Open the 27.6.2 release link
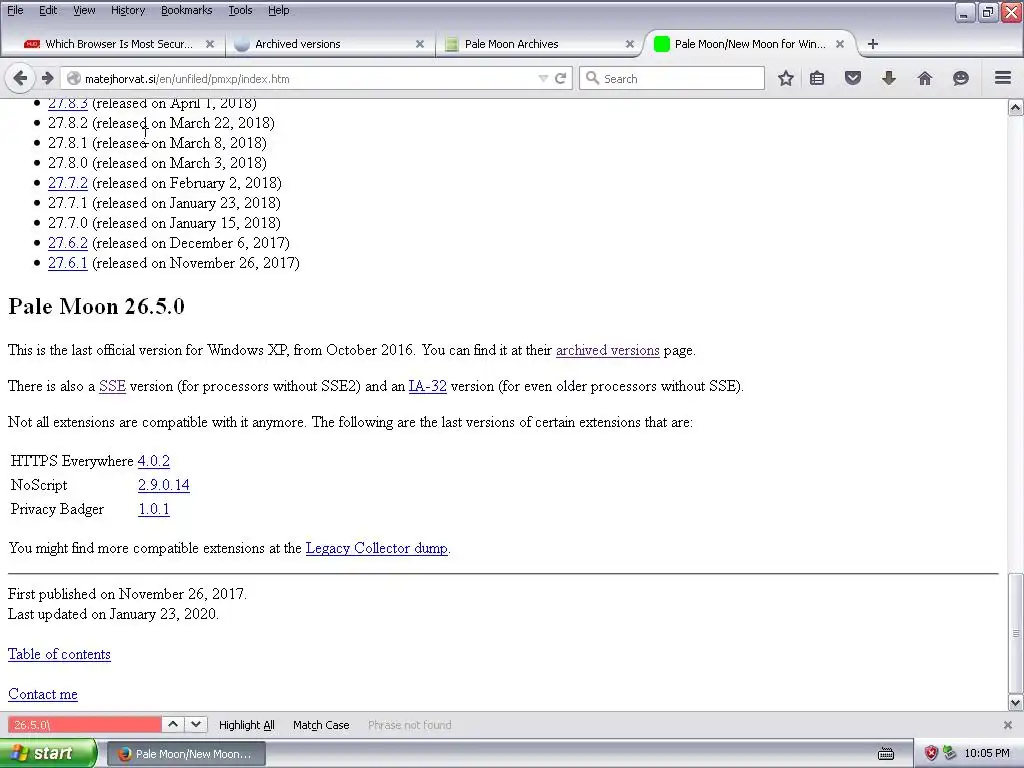1024x768 pixels. (x=67, y=243)
